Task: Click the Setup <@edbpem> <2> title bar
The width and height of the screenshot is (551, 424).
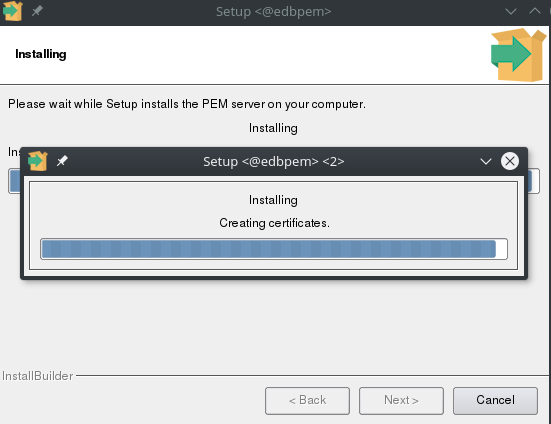Action: point(274,161)
